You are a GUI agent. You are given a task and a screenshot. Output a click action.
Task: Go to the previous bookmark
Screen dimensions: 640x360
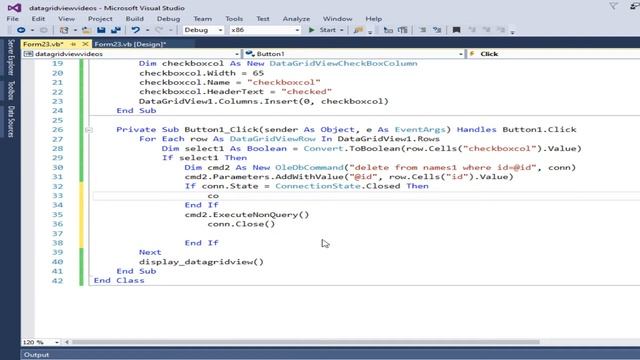click(x=472, y=30)
